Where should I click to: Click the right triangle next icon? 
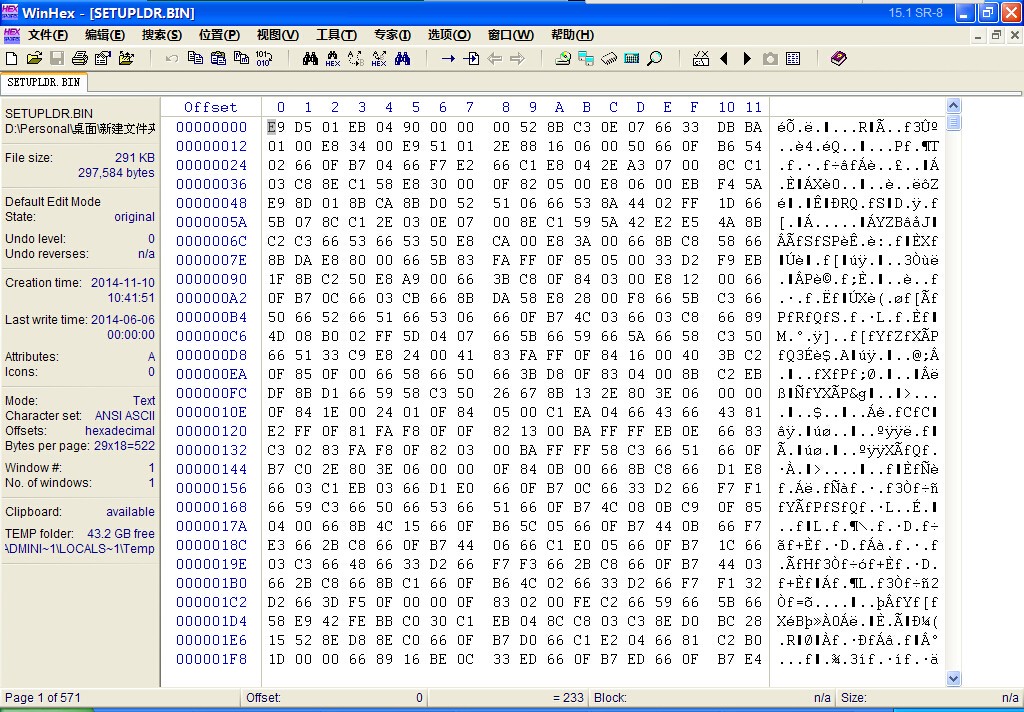pos(747,59)
